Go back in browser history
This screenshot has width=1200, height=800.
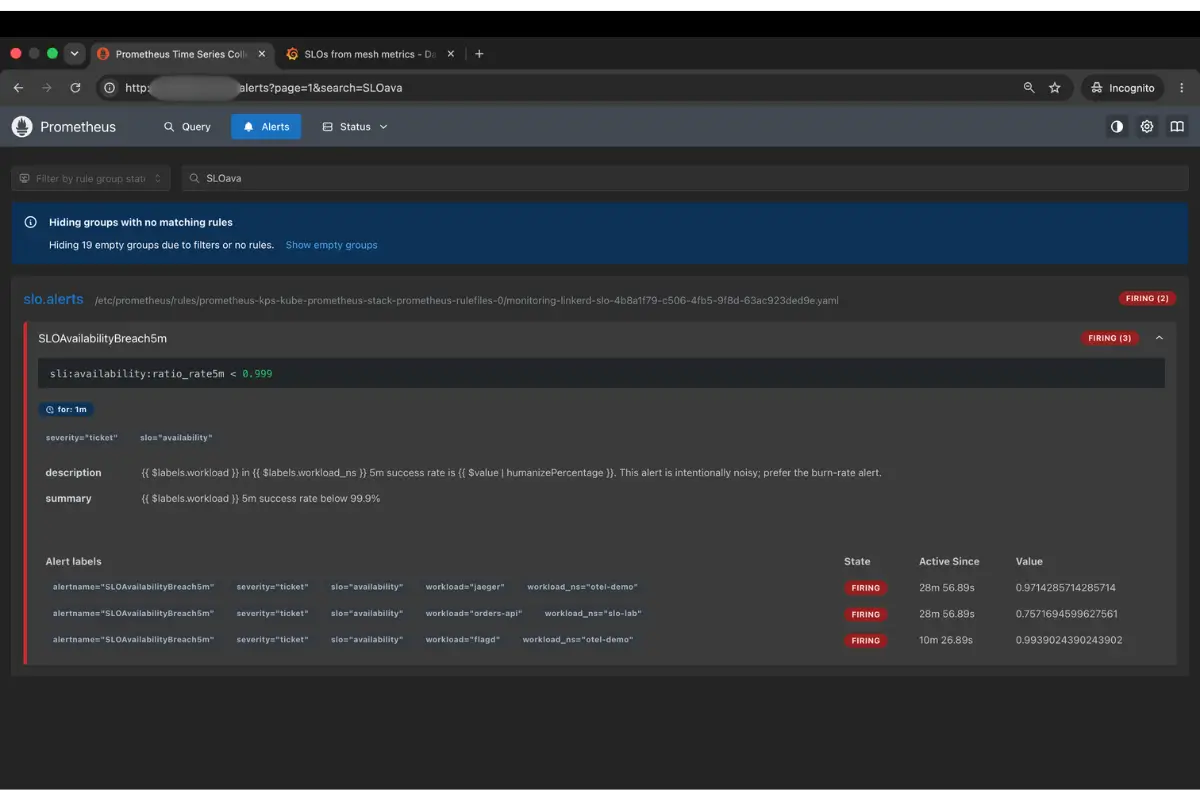pyautogui.click(x=18, y=88)
